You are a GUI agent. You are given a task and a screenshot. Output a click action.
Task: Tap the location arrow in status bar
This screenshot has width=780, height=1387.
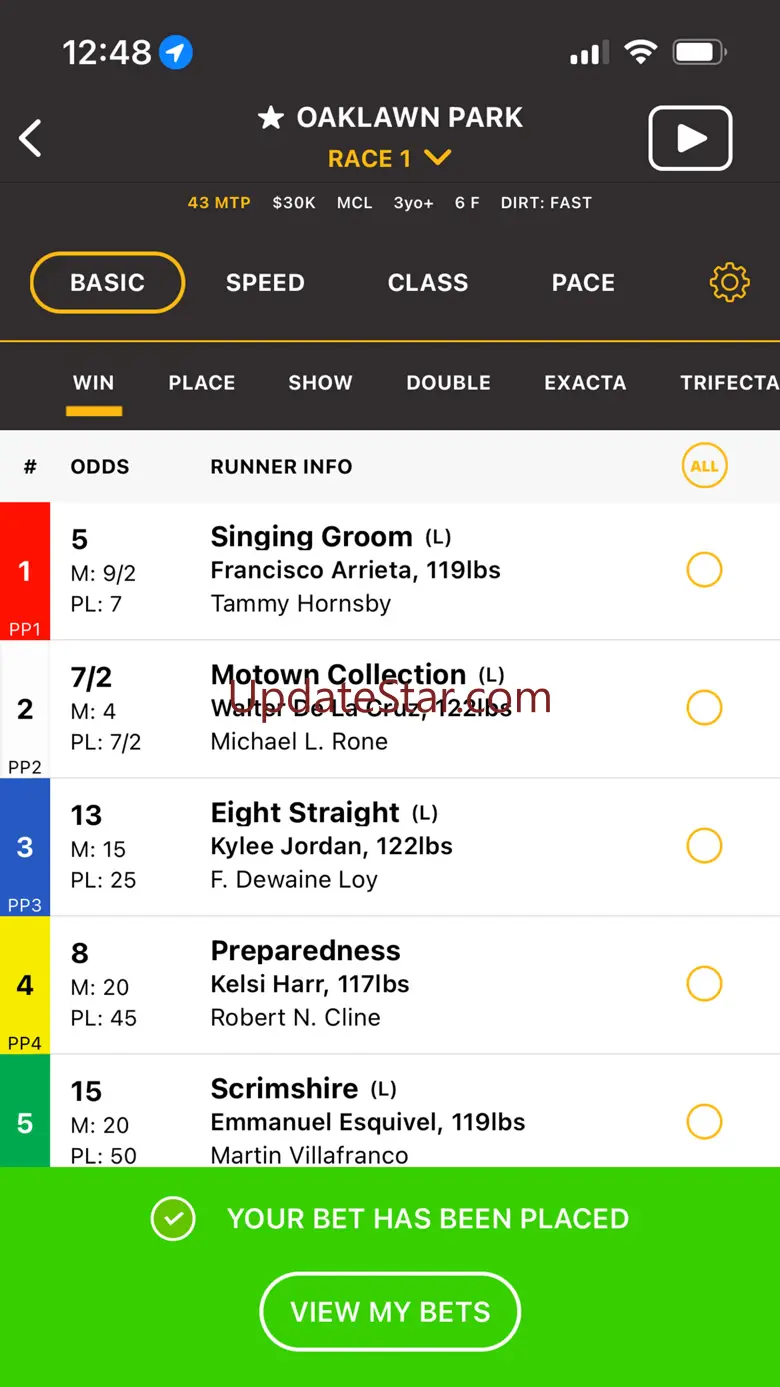coord(177,52)
